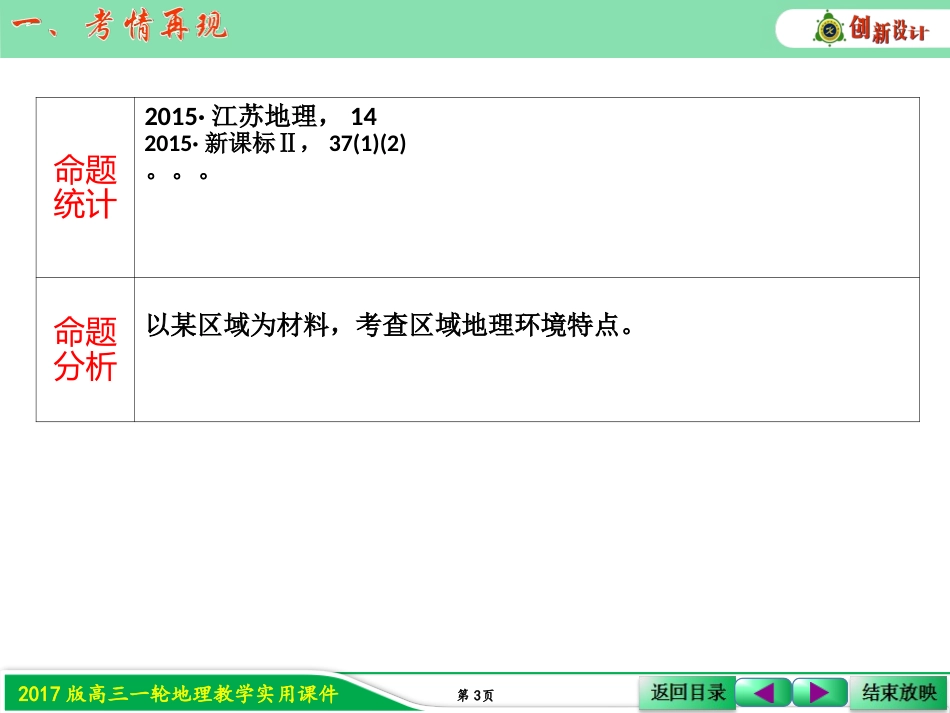Advance to next slide with right arrow
This screenshot has height=713, width=950.
pyautogui.click(x=819, y=692)
